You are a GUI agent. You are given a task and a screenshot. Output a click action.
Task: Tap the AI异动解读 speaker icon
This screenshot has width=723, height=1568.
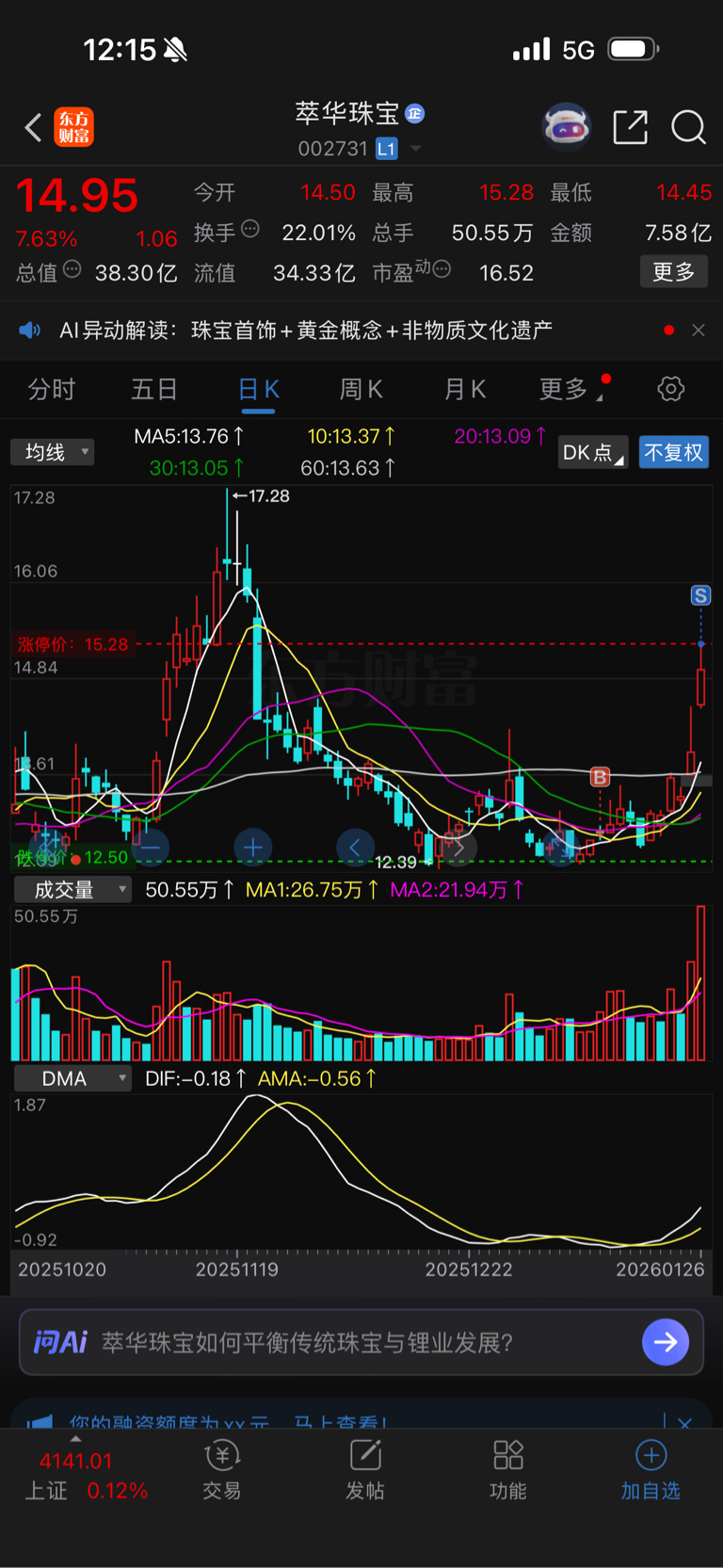tap(30, 331)
